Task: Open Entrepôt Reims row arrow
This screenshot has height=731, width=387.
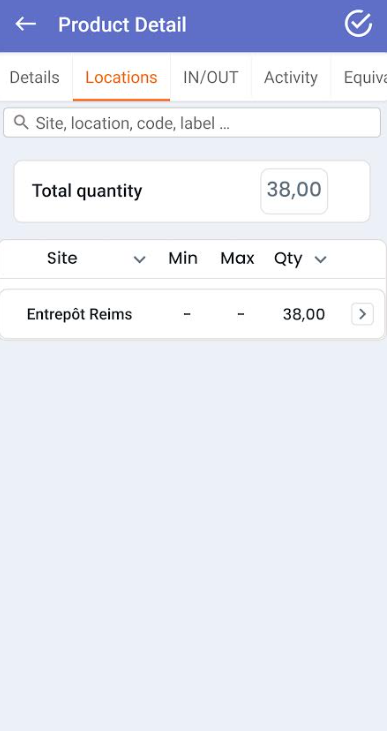Action: tap(362, 315)
